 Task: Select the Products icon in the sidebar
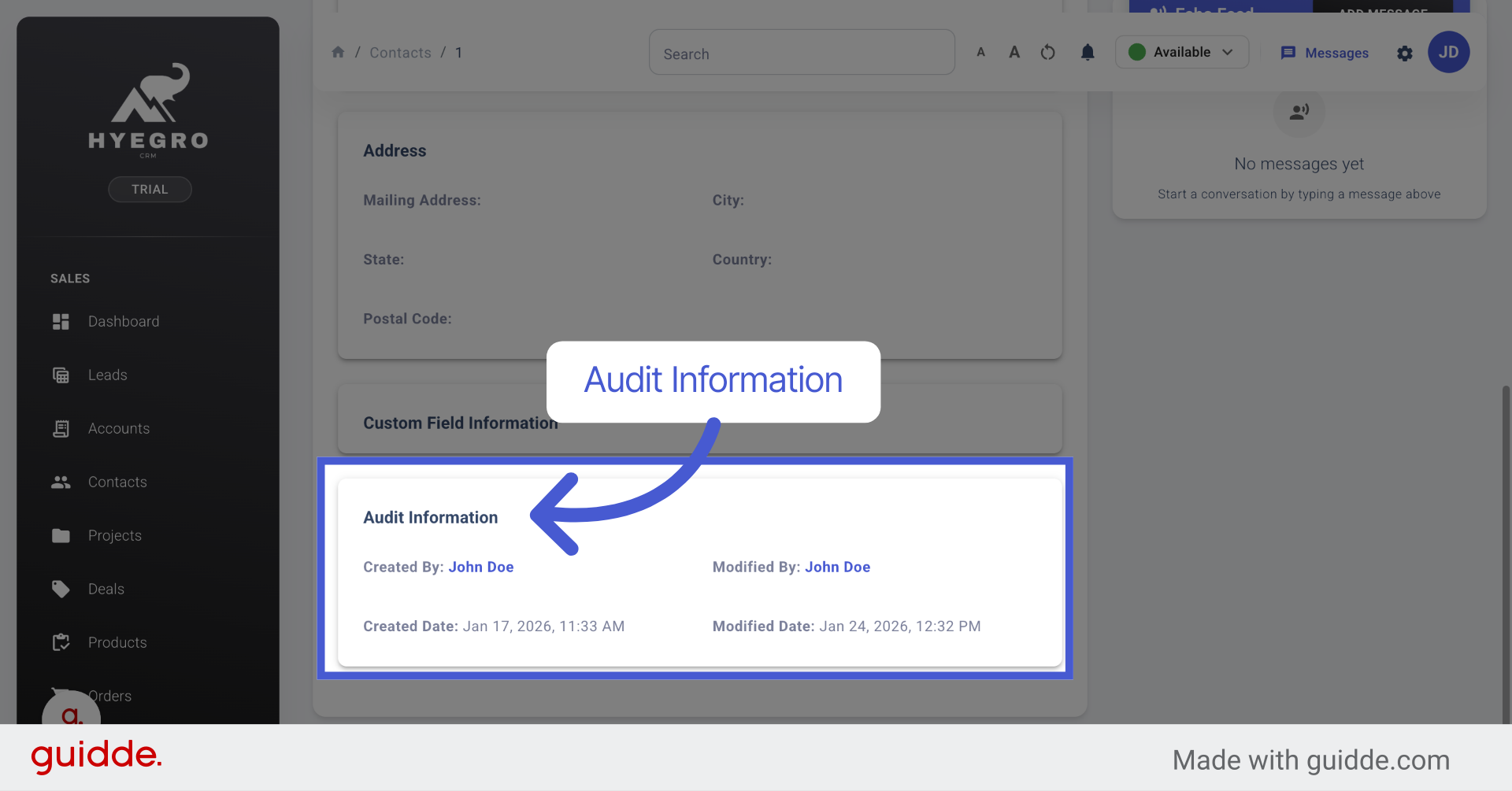pos(61,642)
